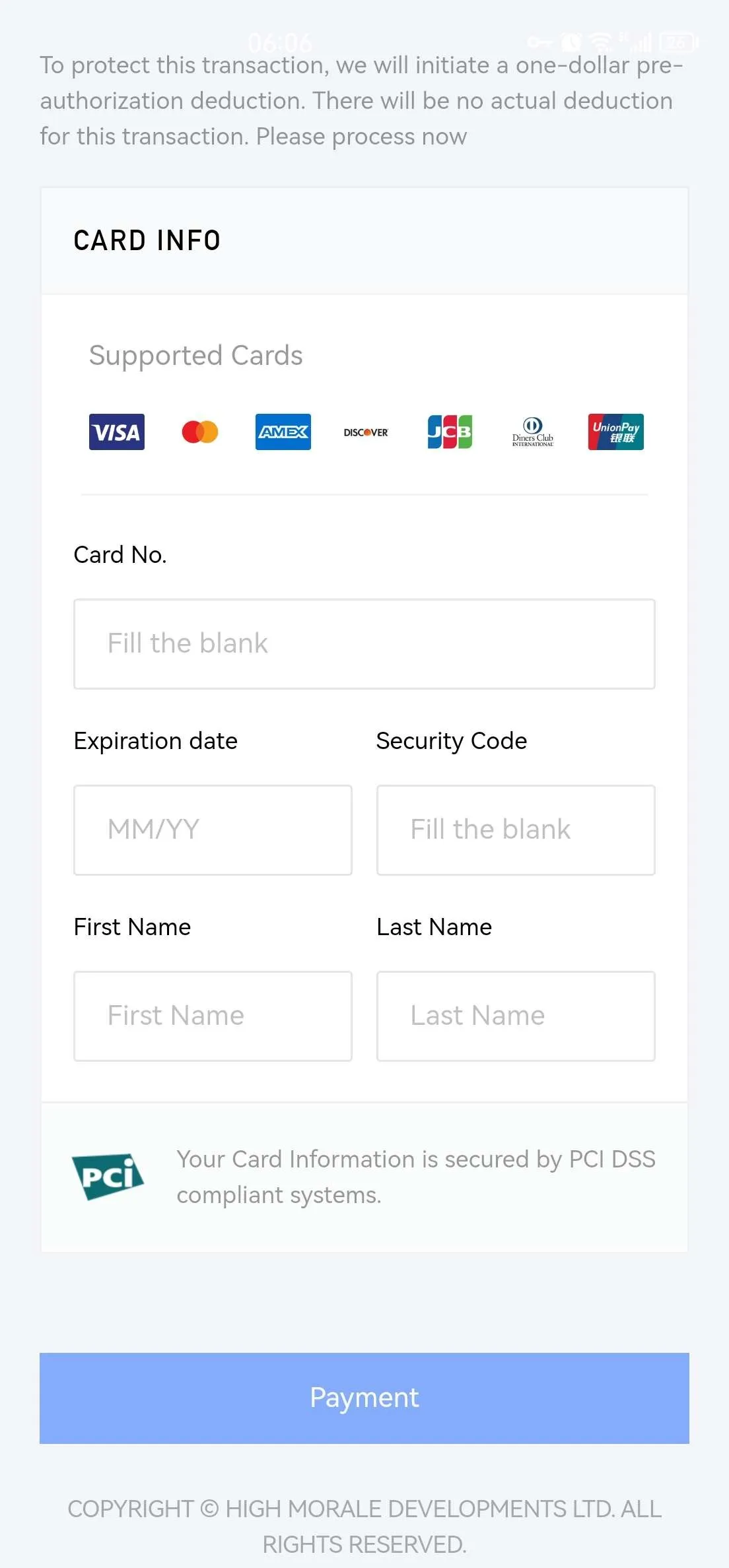The width and height of the screenshot is (729, 1568).
Task: Click the First Name text box
Action: 213,1016
